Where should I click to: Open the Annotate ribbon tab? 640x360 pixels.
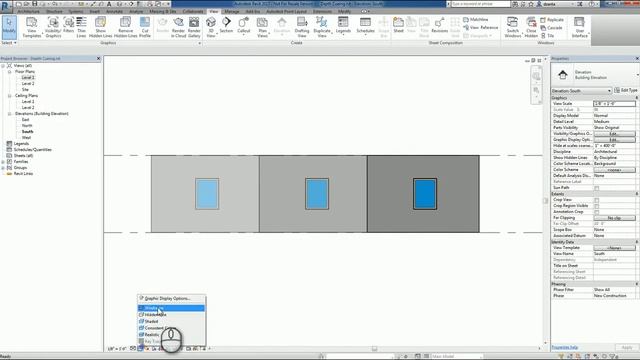[114, 11]
